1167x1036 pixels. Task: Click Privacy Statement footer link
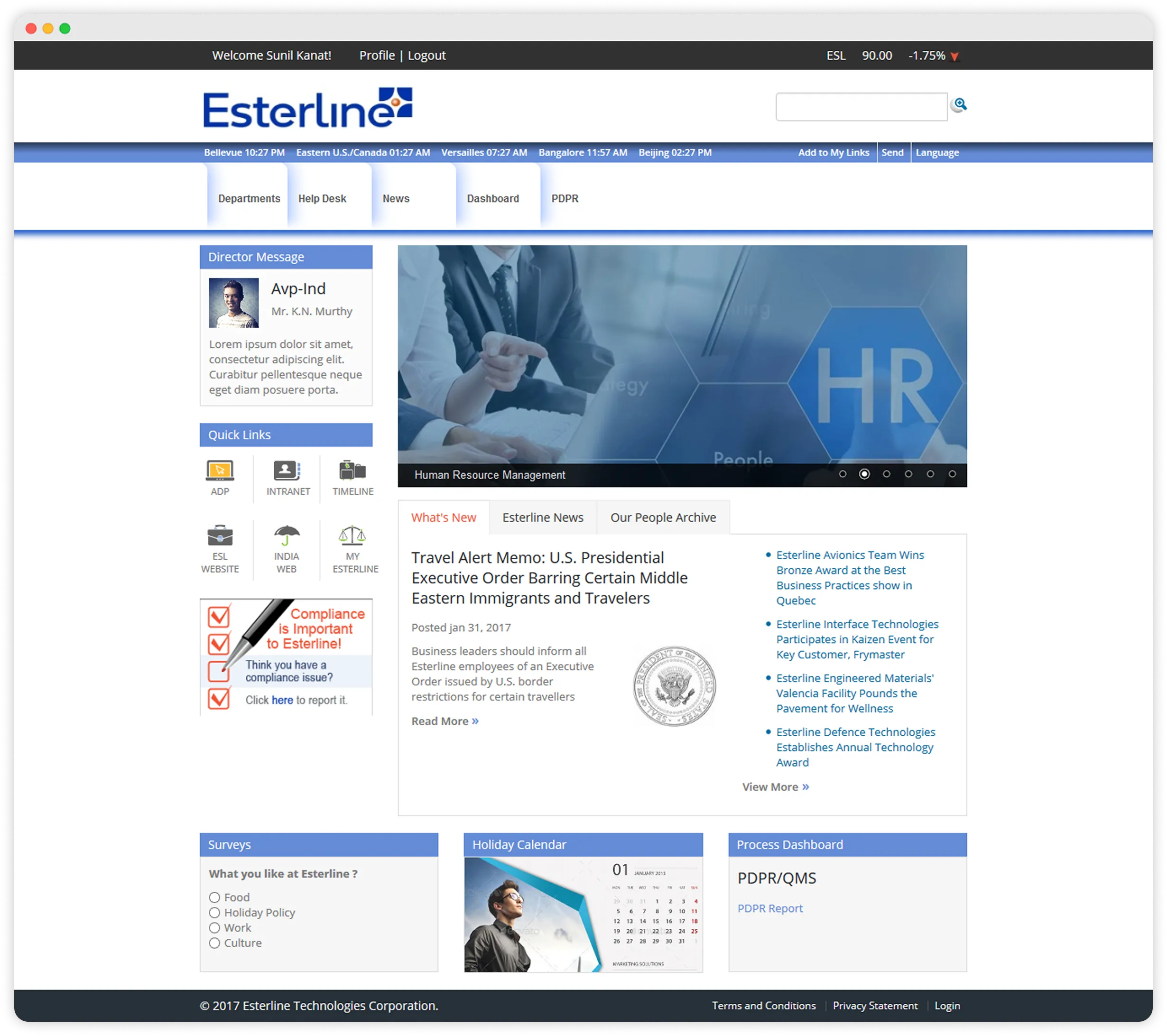point(875,1006)
